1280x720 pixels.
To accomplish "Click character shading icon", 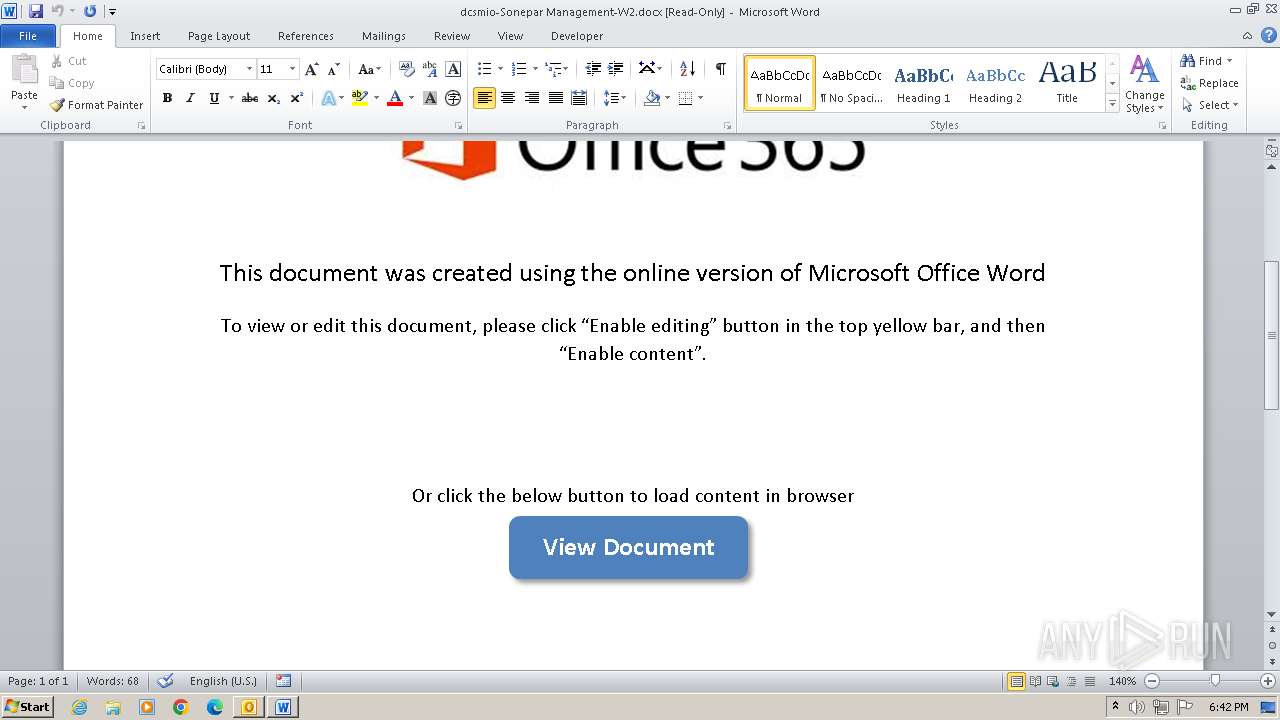I will click(x=430, y=98).
